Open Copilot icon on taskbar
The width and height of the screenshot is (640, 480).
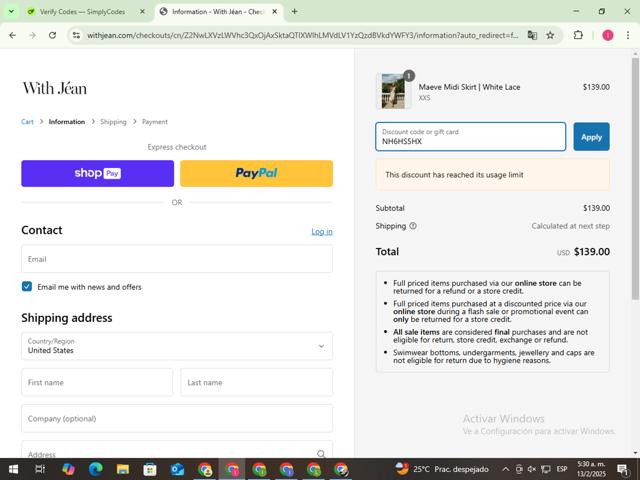(x=68, y=469)
